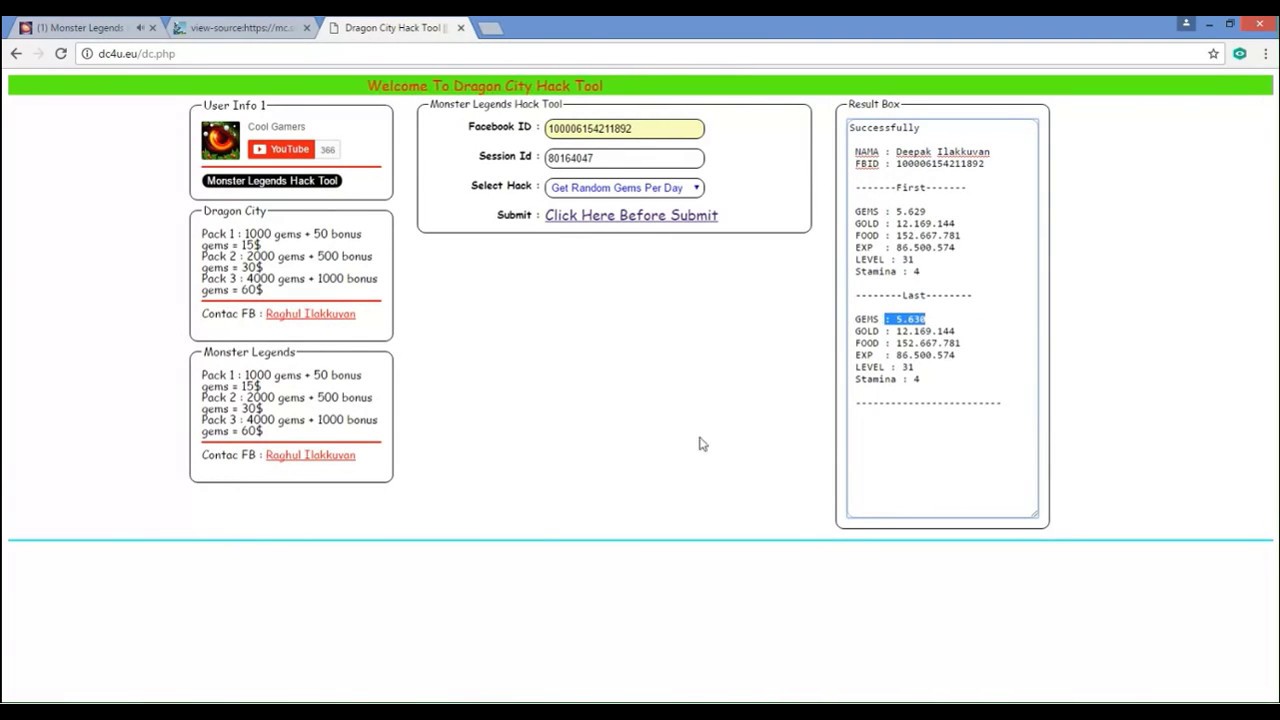Close the view-source tab
The height and width of the screenshot is (720, 1280).
(307, 28)
